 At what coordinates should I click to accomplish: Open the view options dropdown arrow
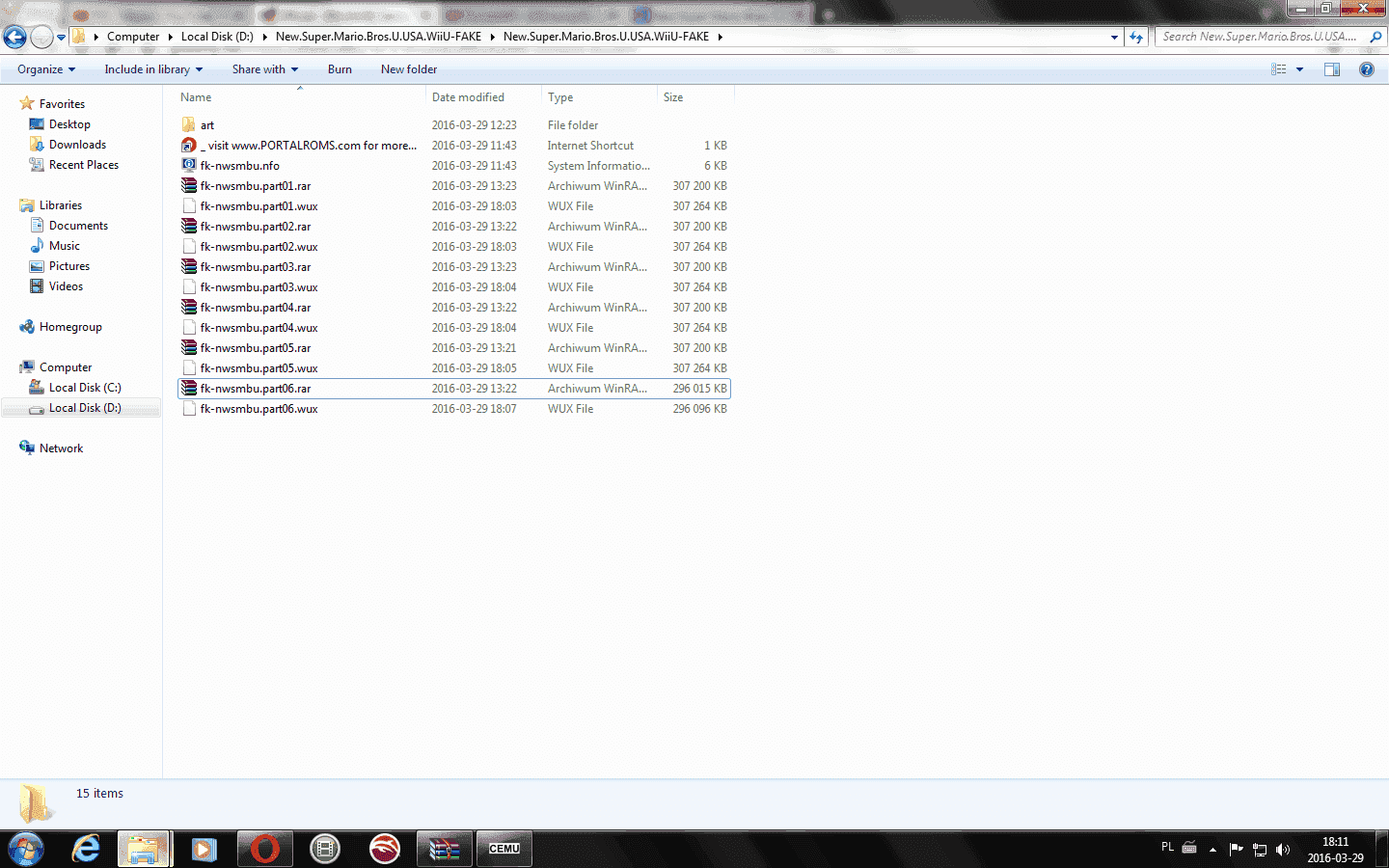[x=1299, y=69]
